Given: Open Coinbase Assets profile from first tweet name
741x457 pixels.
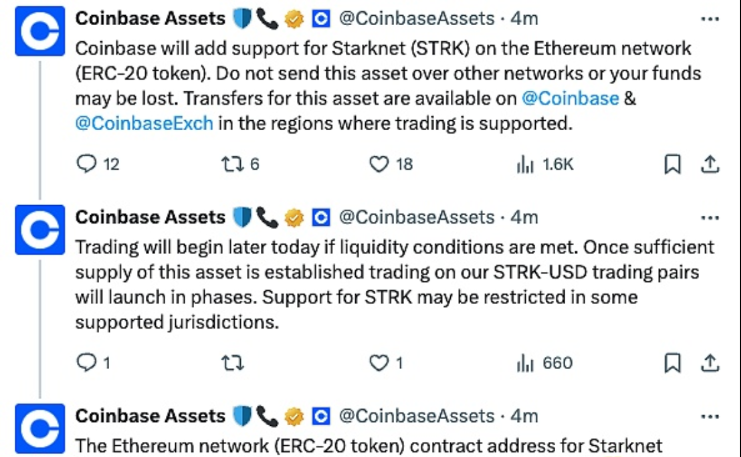Looking at the screenshot, I should point(151,19).
